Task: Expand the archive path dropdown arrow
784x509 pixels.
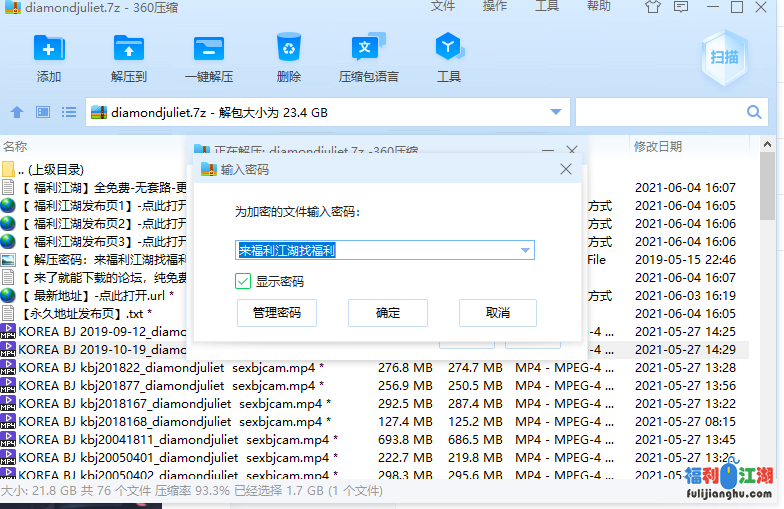Action: coord(556,112)
